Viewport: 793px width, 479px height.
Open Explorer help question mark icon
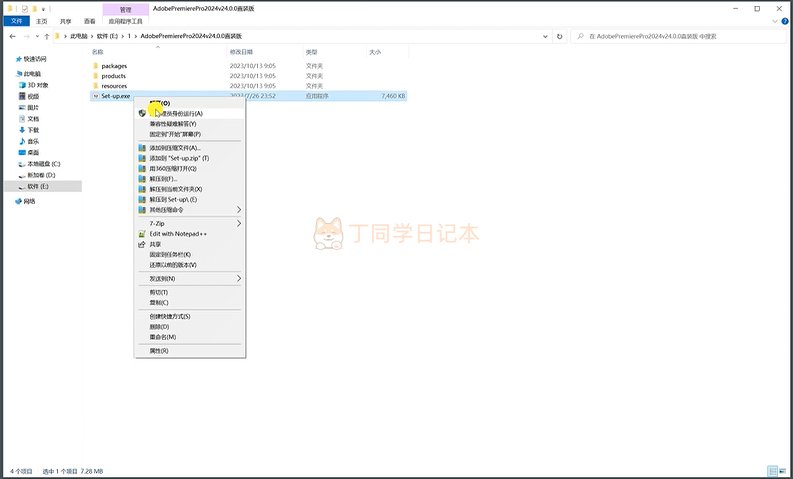pyautogui.click(x=785, y=21)
